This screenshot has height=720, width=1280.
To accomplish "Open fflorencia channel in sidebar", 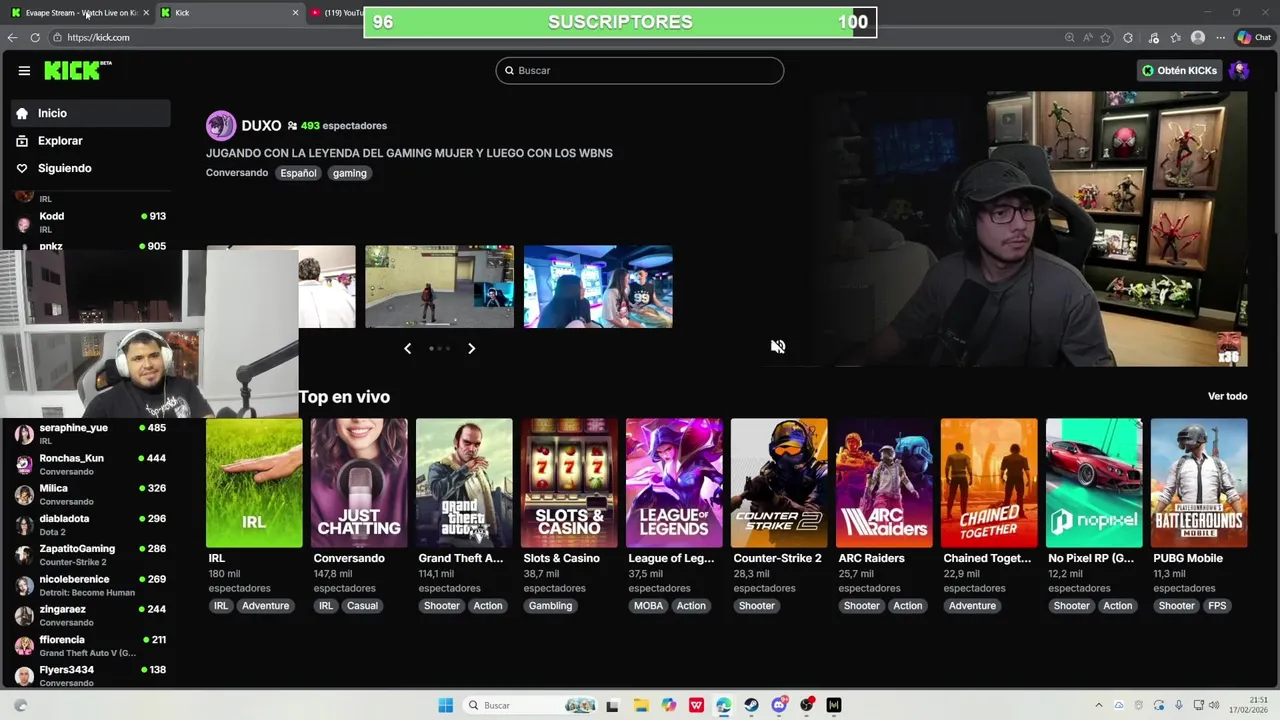I will [91, 645].
